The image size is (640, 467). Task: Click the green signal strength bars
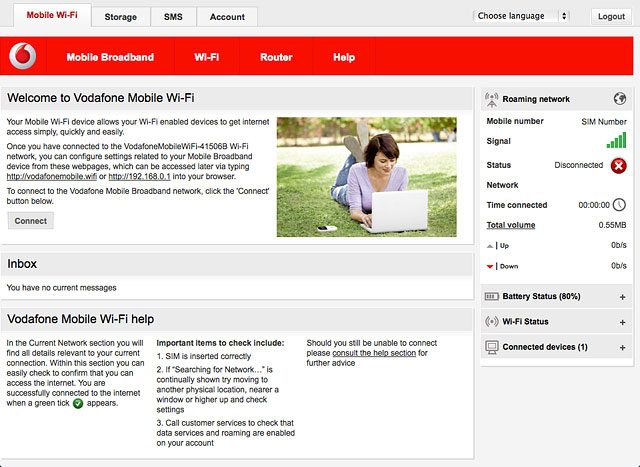click(x=616, y=140)
